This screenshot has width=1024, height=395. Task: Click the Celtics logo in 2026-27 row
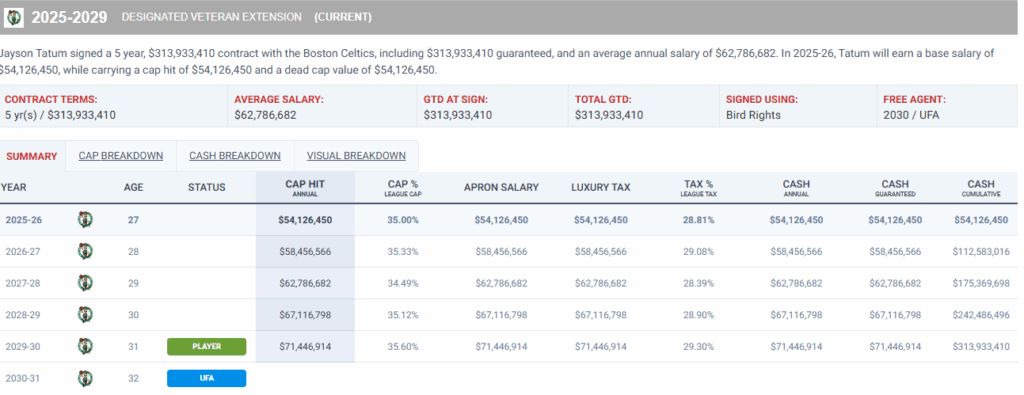click(85, 251)
